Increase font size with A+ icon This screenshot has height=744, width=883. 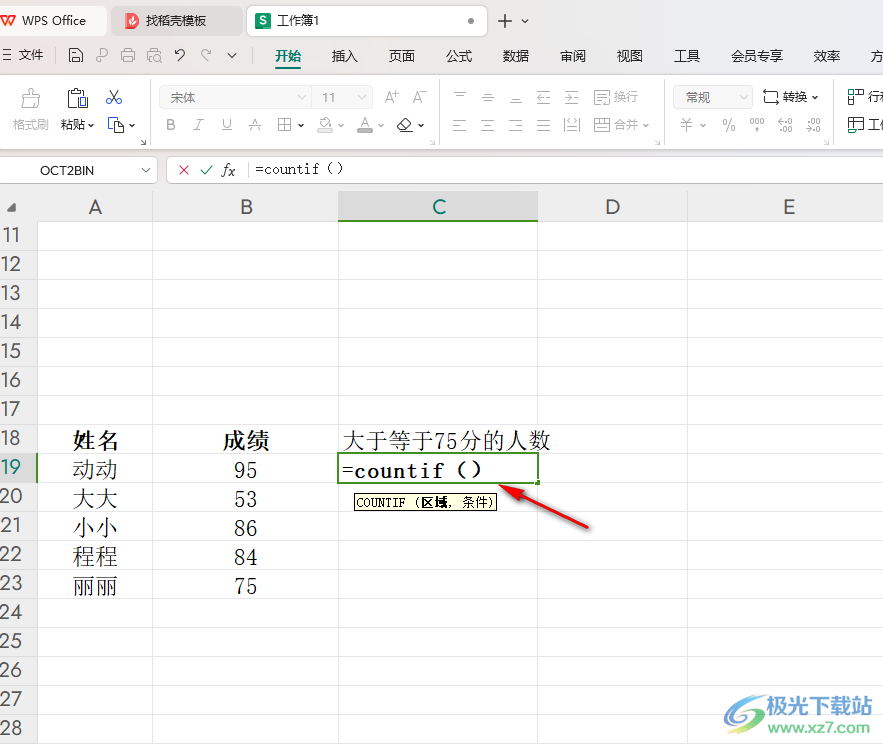tap(391, 97)
